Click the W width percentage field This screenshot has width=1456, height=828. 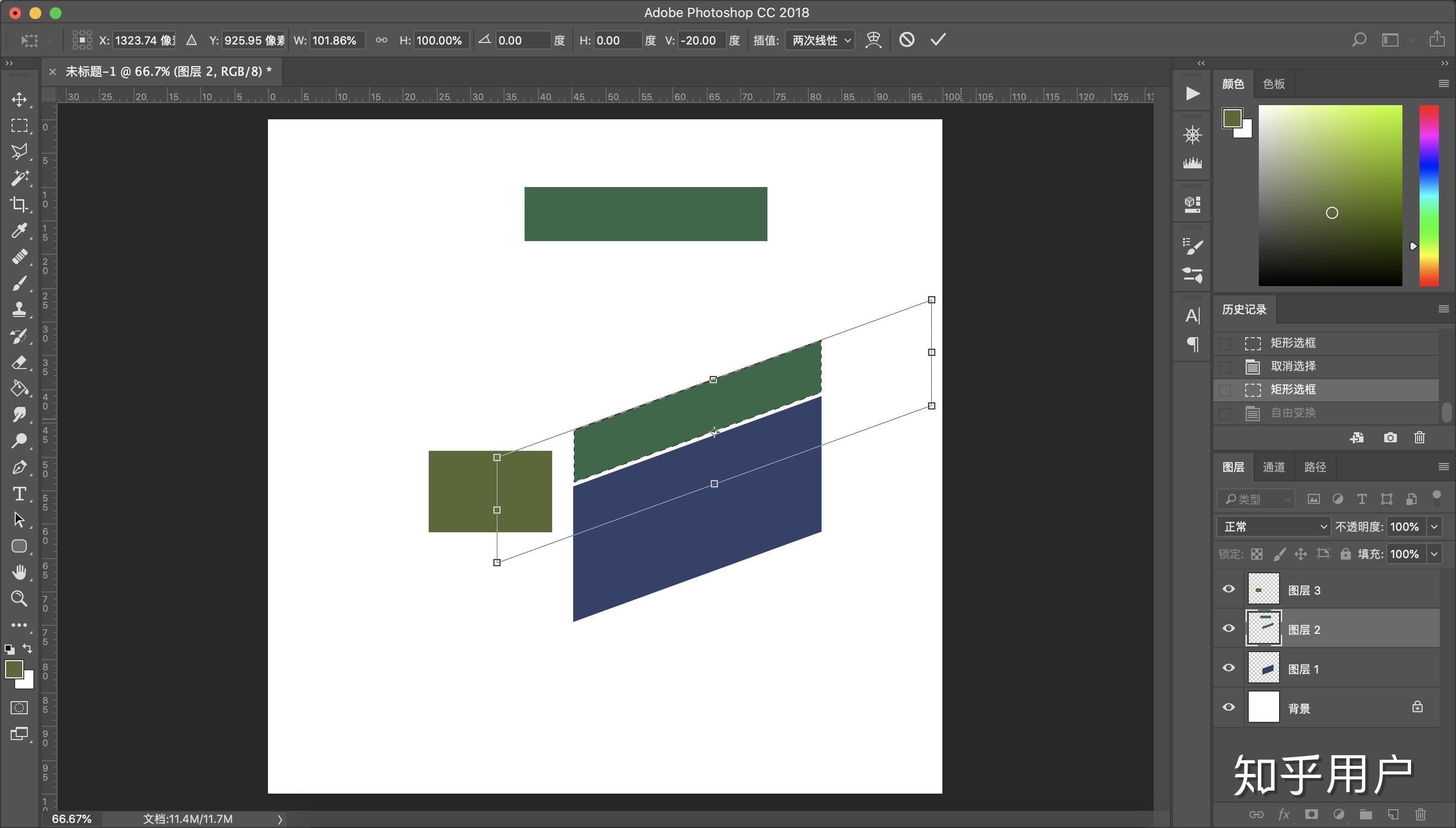click(x=337, y=40)
